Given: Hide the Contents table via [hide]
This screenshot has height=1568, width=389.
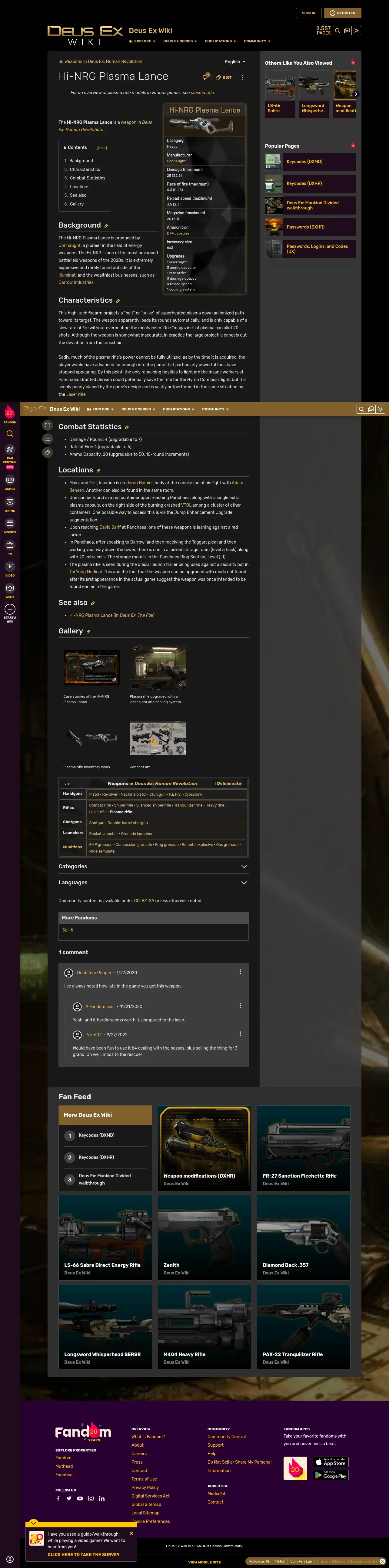Looking at the screenshot, I should click(x=102, y=148).
